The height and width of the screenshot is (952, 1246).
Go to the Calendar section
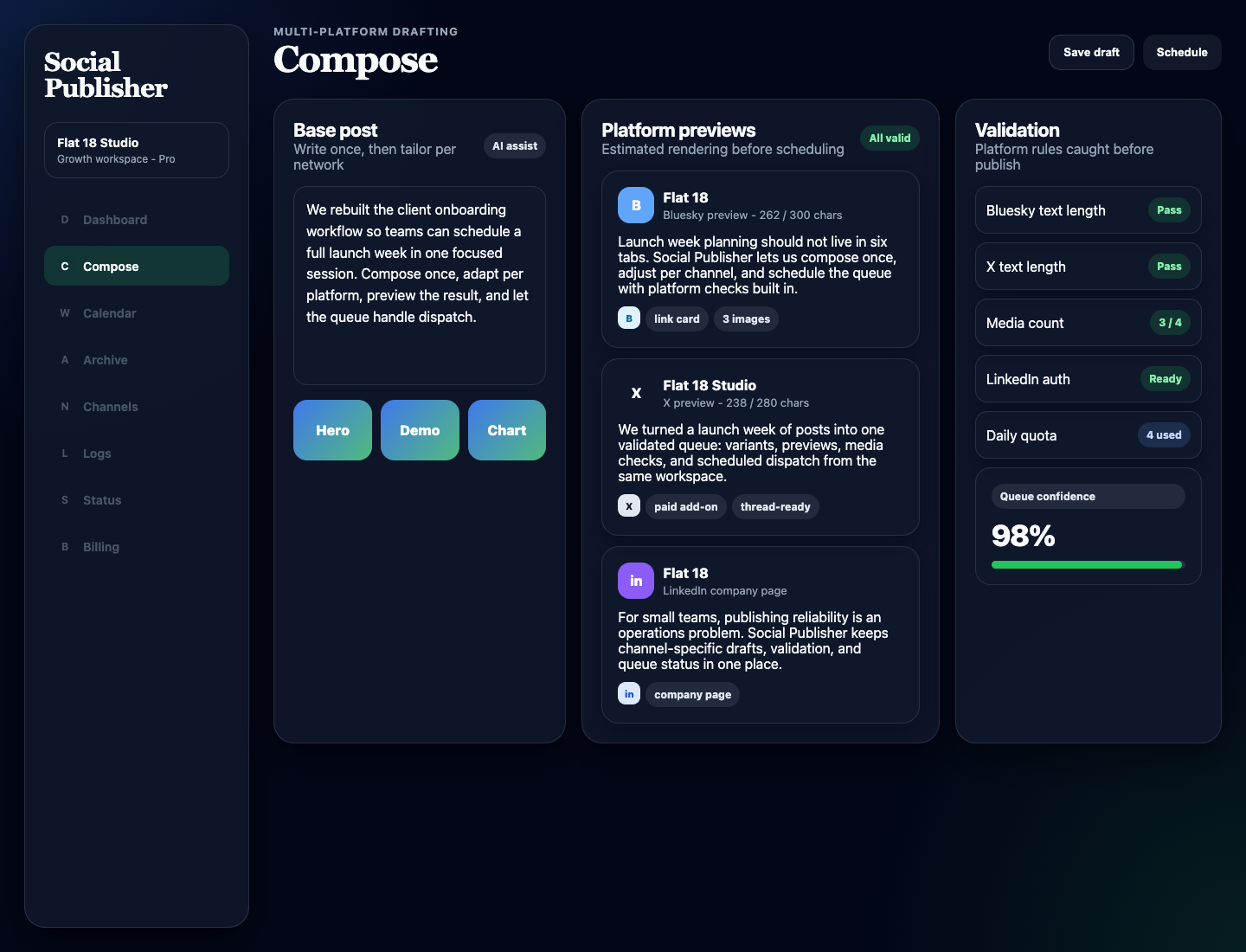click(137, 313)
